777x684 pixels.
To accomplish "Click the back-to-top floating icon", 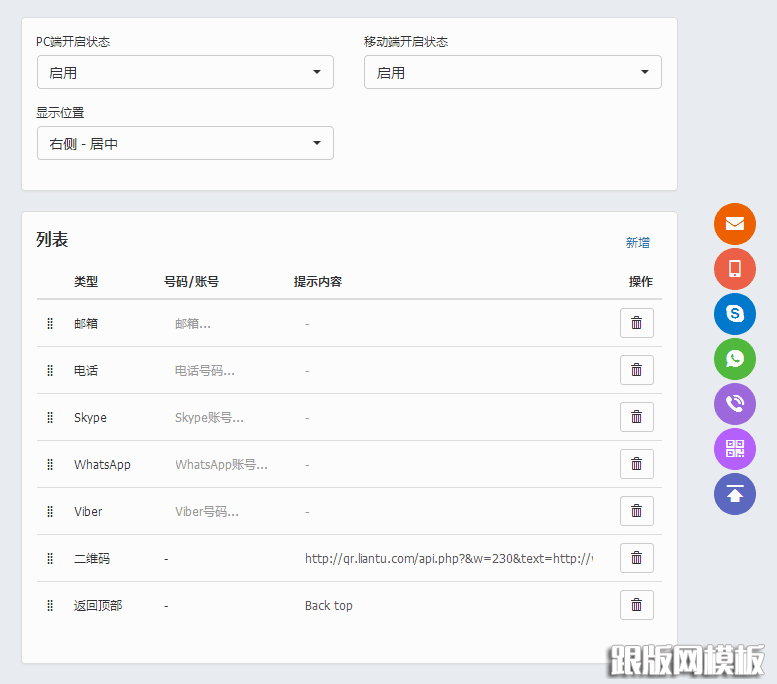I will click(735, 494).
